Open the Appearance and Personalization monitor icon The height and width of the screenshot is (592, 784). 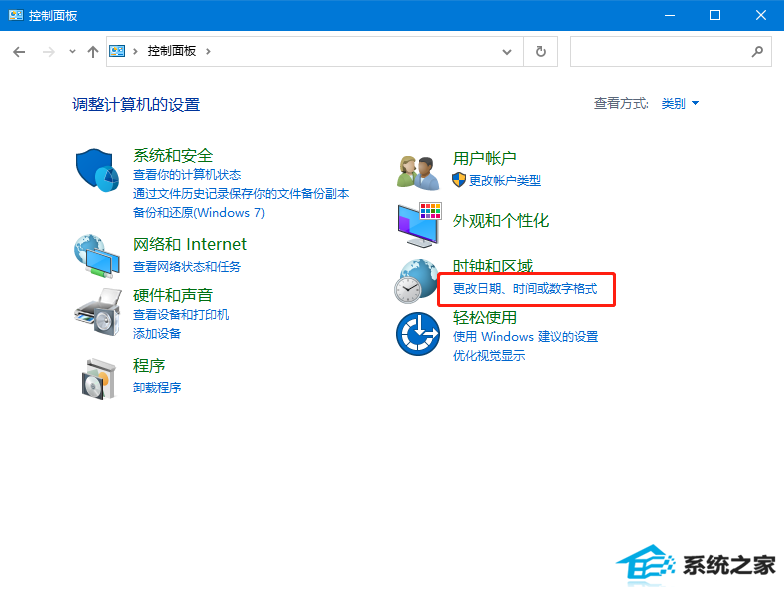point(420,225)
